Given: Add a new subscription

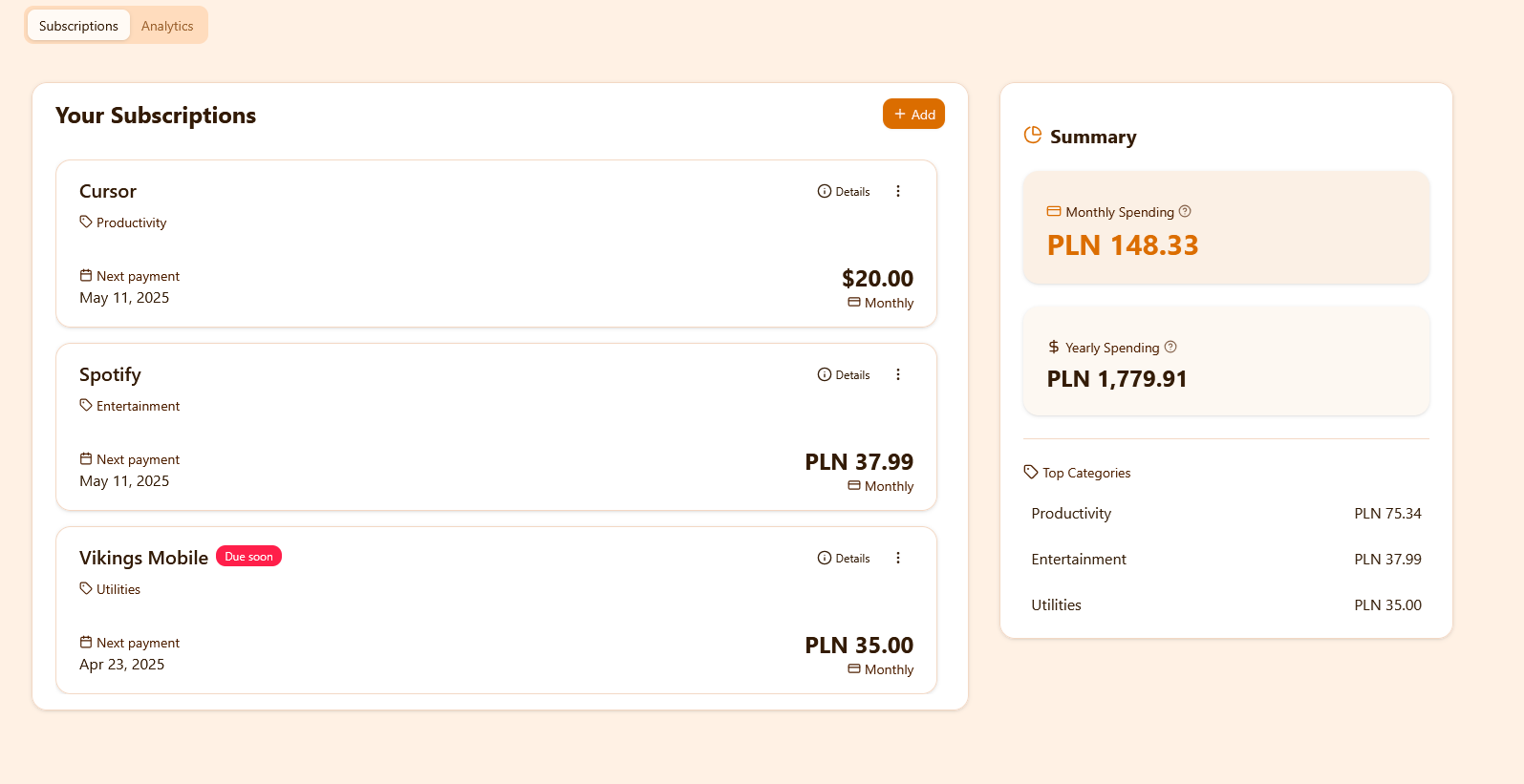Looking at the screenshot, I should 913,114.
